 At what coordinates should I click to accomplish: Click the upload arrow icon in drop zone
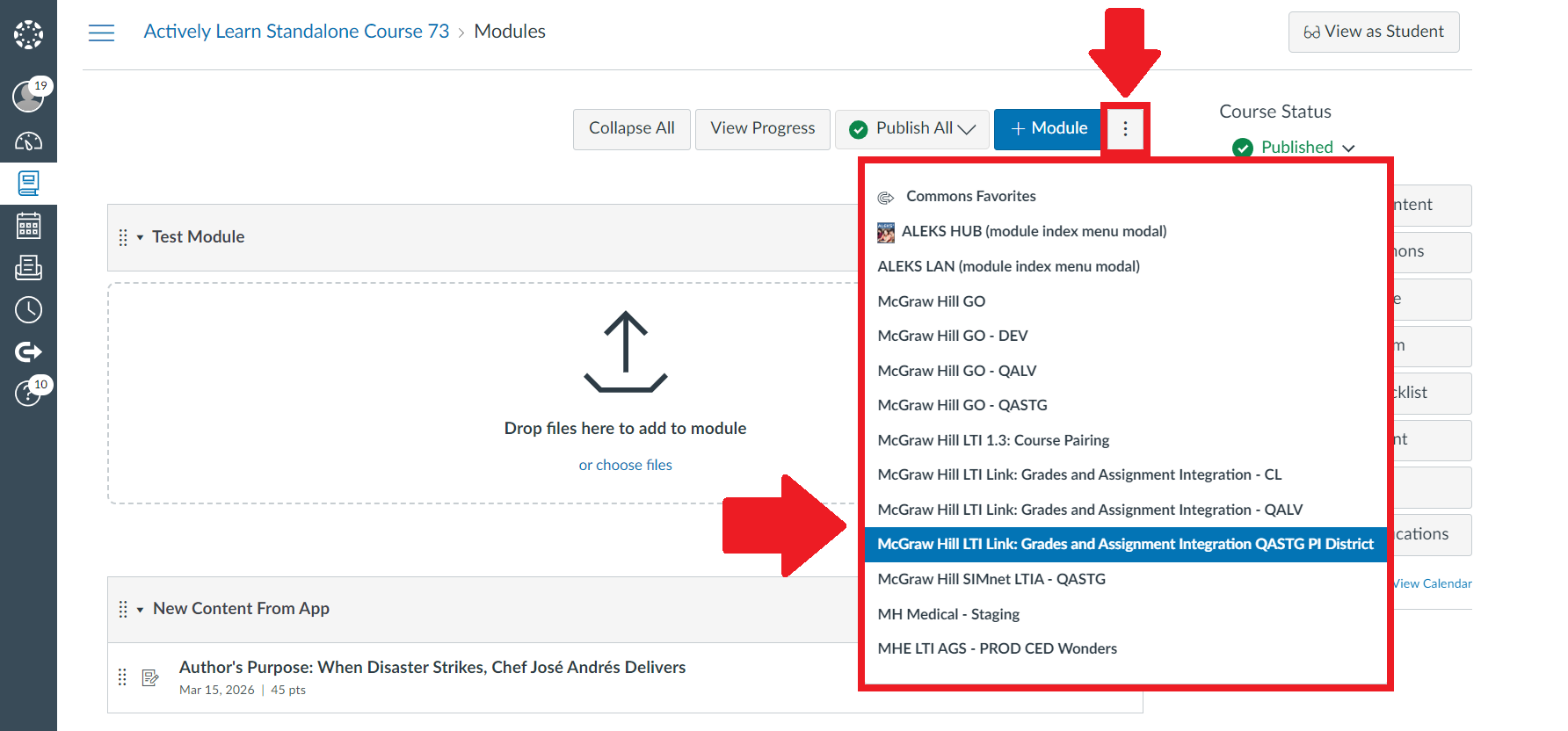(x=626, y=351)
